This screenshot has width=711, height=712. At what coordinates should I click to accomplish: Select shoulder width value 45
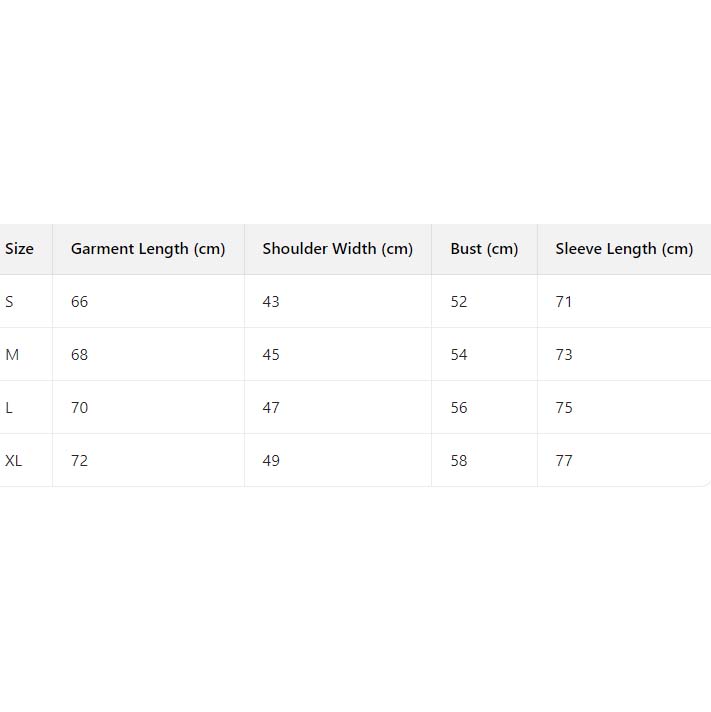pos(271,355)
